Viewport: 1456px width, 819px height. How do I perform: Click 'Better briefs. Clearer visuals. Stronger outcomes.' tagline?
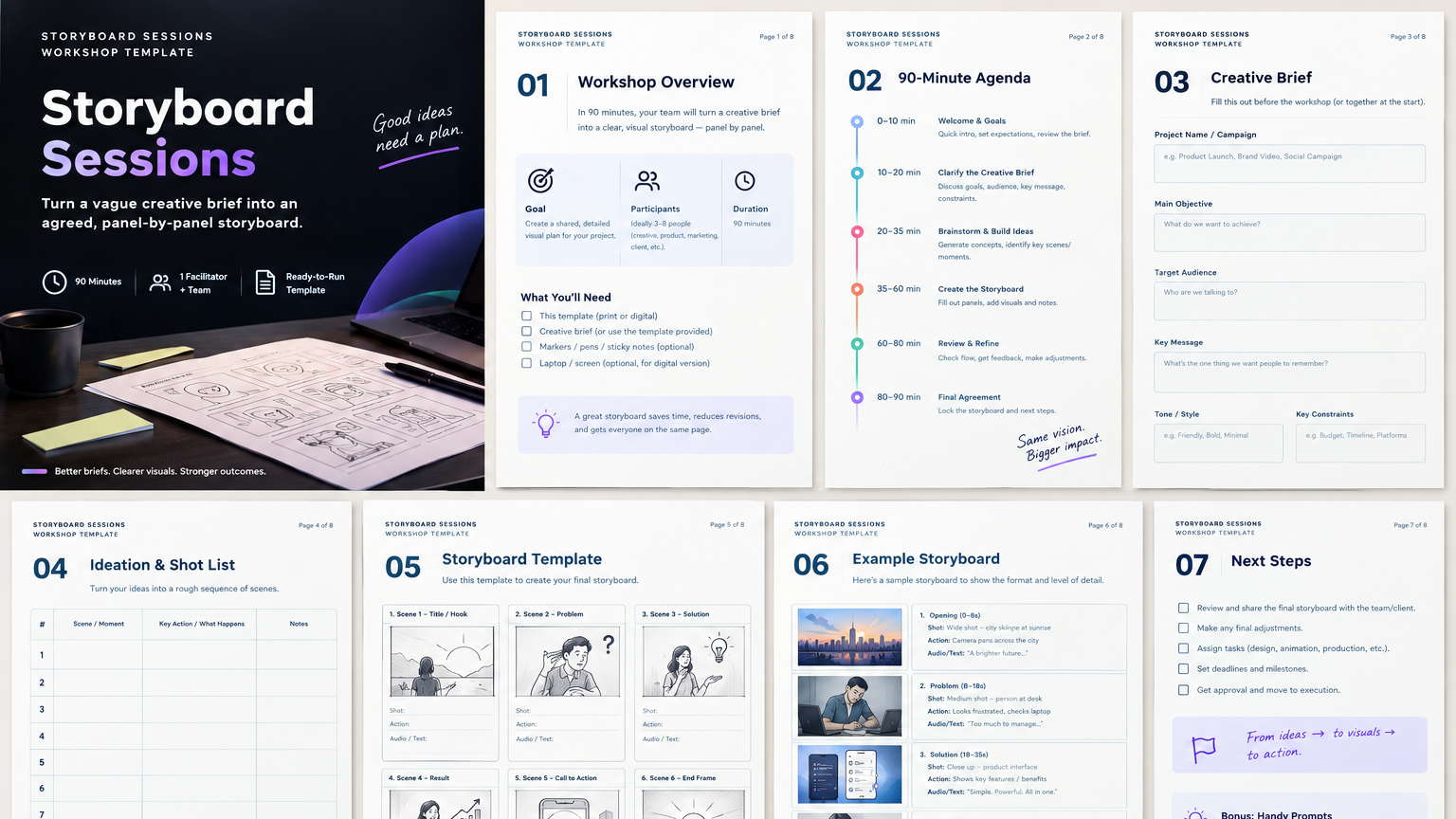point(160,471)
